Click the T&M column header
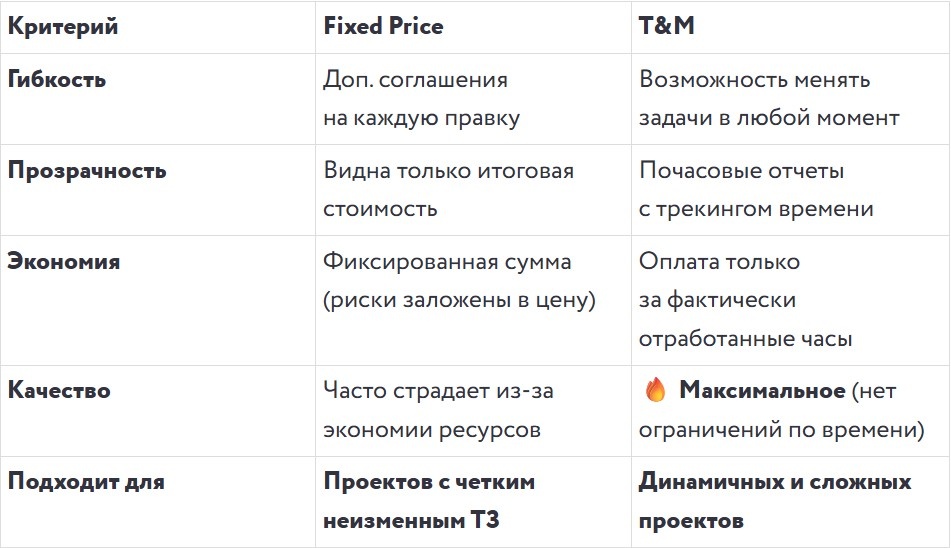Image resolution: width=951 pixels, height=548 pixels. pos(667,25)
